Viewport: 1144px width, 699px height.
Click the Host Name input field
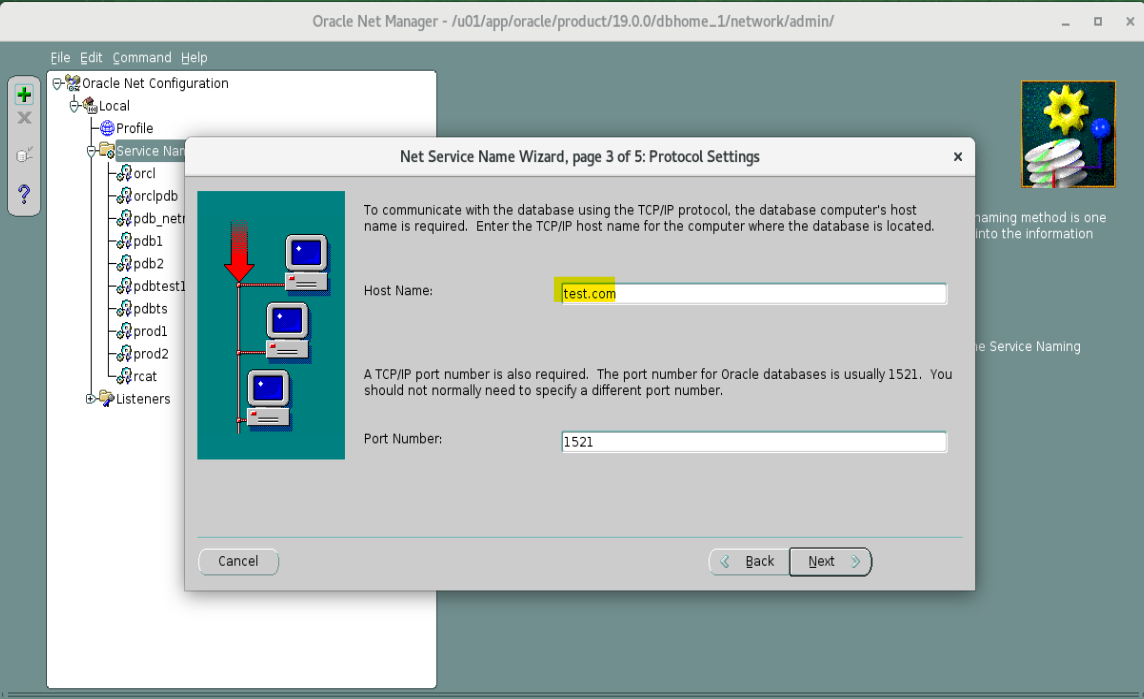(x=754, y=293)
